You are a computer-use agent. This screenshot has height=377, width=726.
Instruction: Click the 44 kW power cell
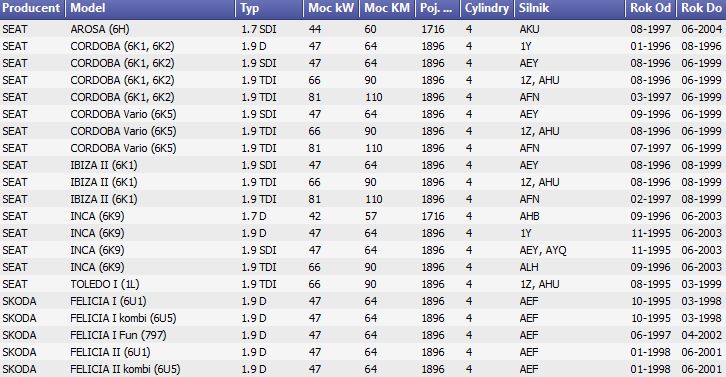click(315, 29)
